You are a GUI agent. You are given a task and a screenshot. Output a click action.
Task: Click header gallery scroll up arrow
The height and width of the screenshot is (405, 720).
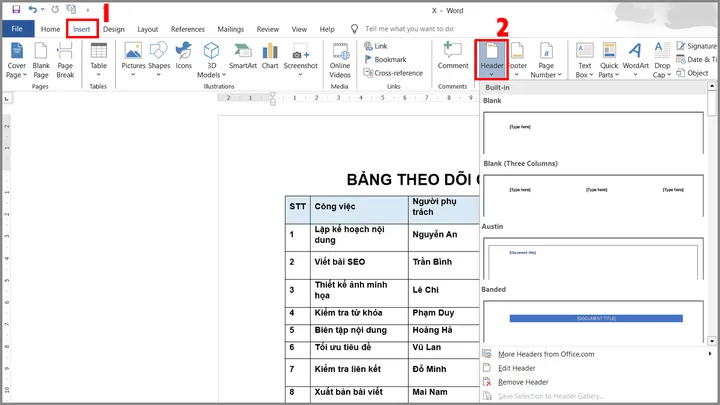pyautogui.click(x=712, y=86)
